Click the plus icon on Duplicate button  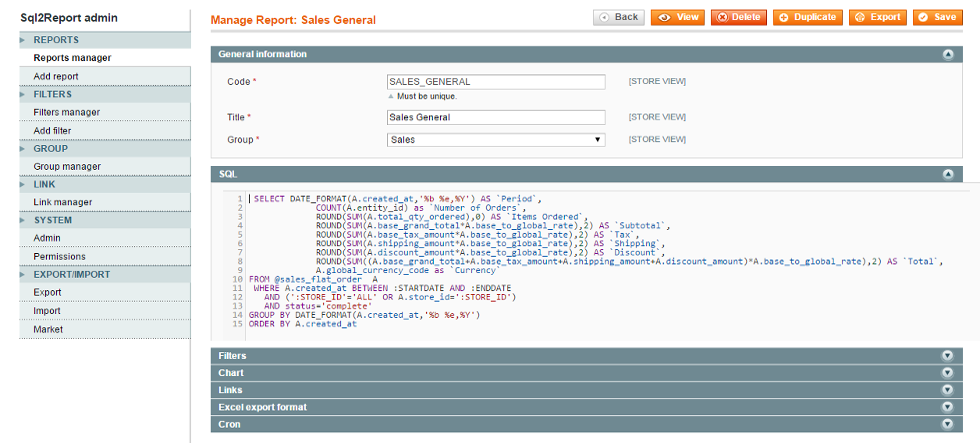784,17
